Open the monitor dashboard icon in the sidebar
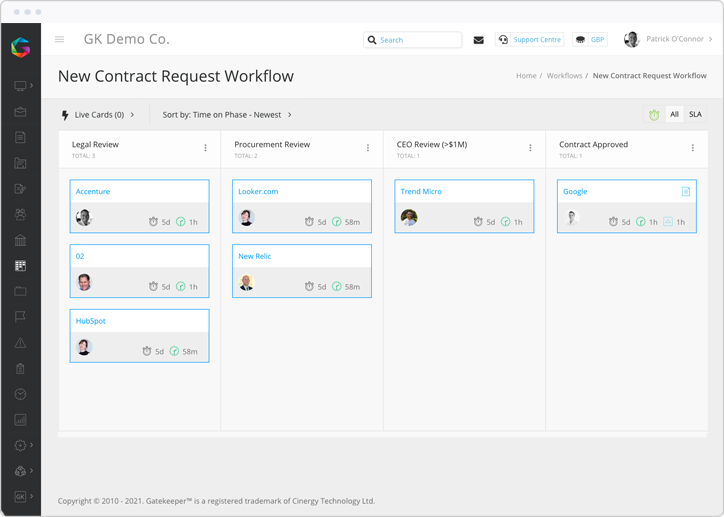The image size is (724, 517). [20, 85]
